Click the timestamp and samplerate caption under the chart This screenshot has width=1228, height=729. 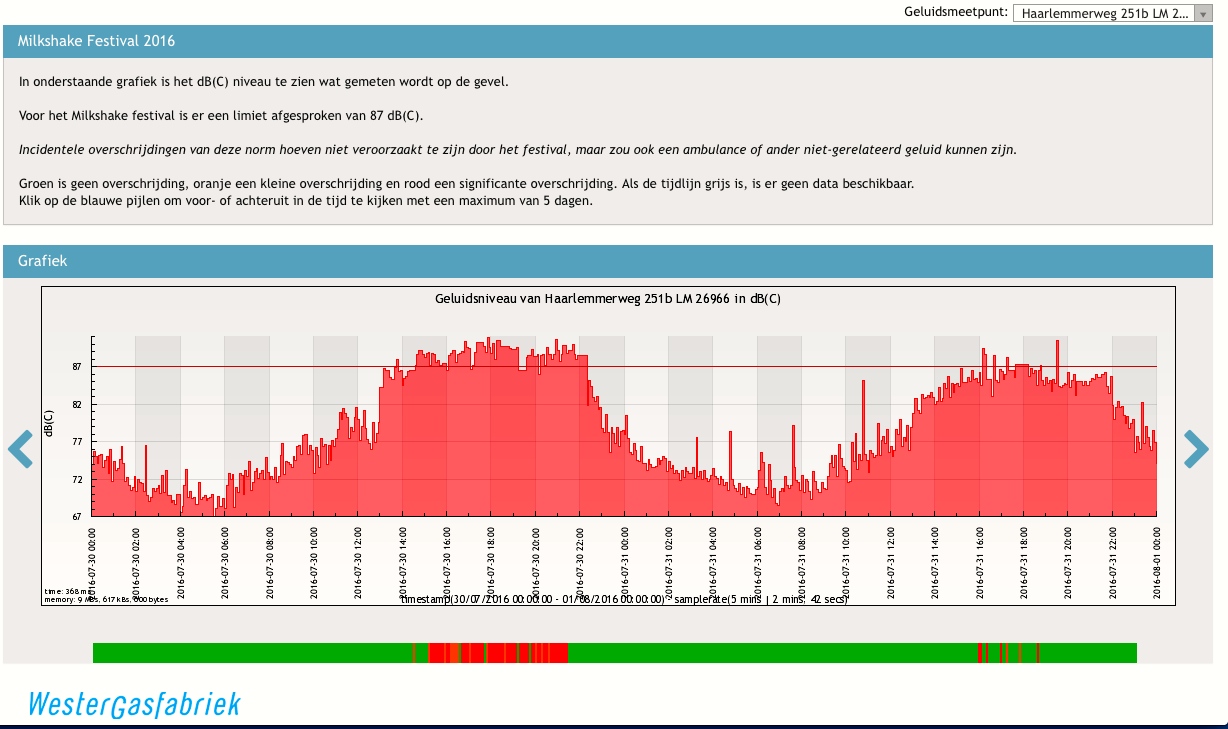pyautogui.click(x=624, y=599)
